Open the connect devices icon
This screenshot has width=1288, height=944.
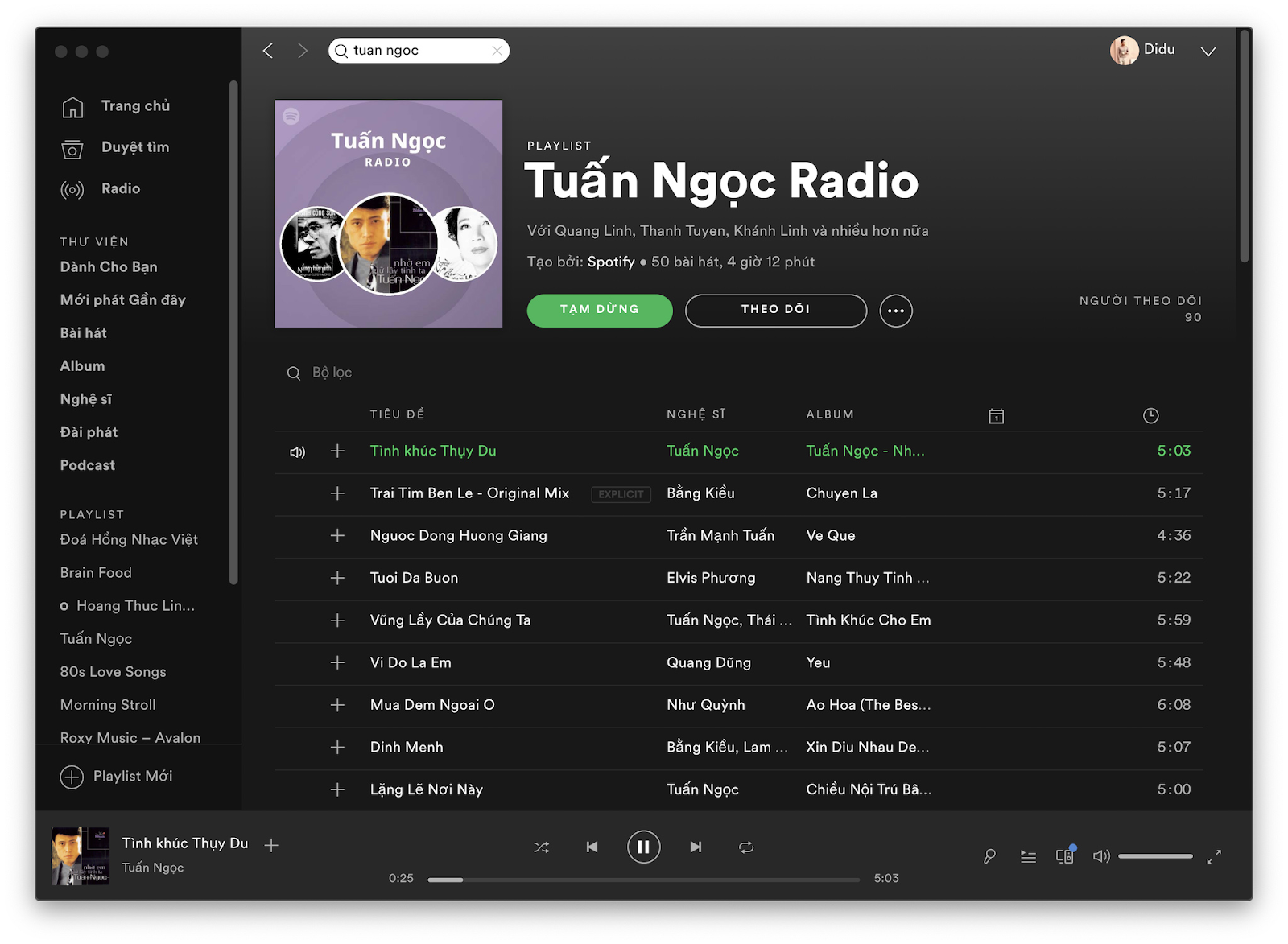click(1065, 855)
